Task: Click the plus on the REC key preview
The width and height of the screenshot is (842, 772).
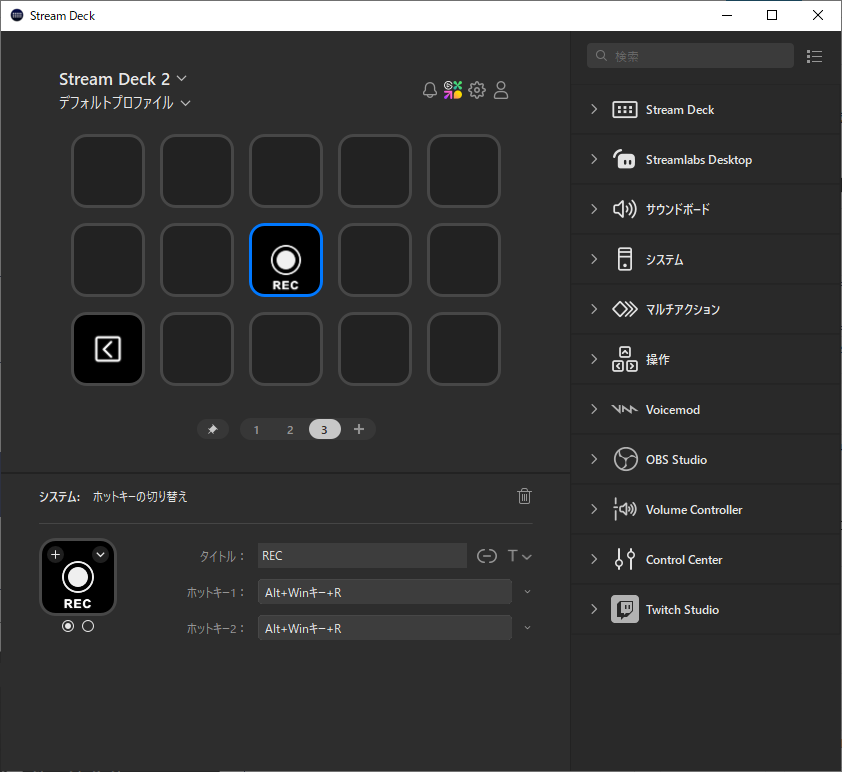Action: tap(55, 555)
